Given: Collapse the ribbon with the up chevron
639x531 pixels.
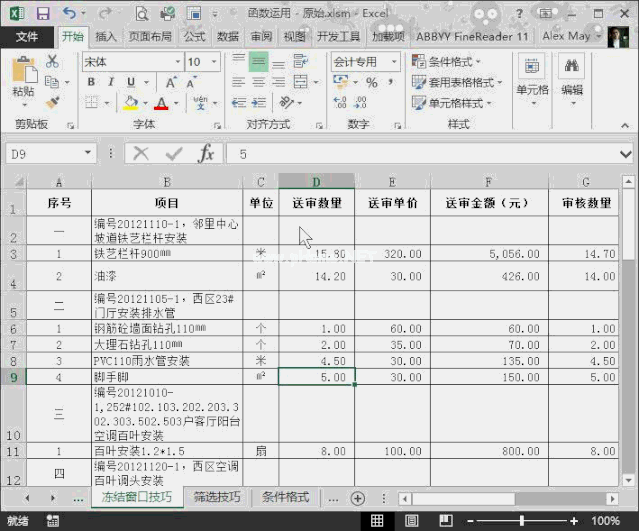Looking at the screenshot, I should pyautogui.click(x=625, y=126).
